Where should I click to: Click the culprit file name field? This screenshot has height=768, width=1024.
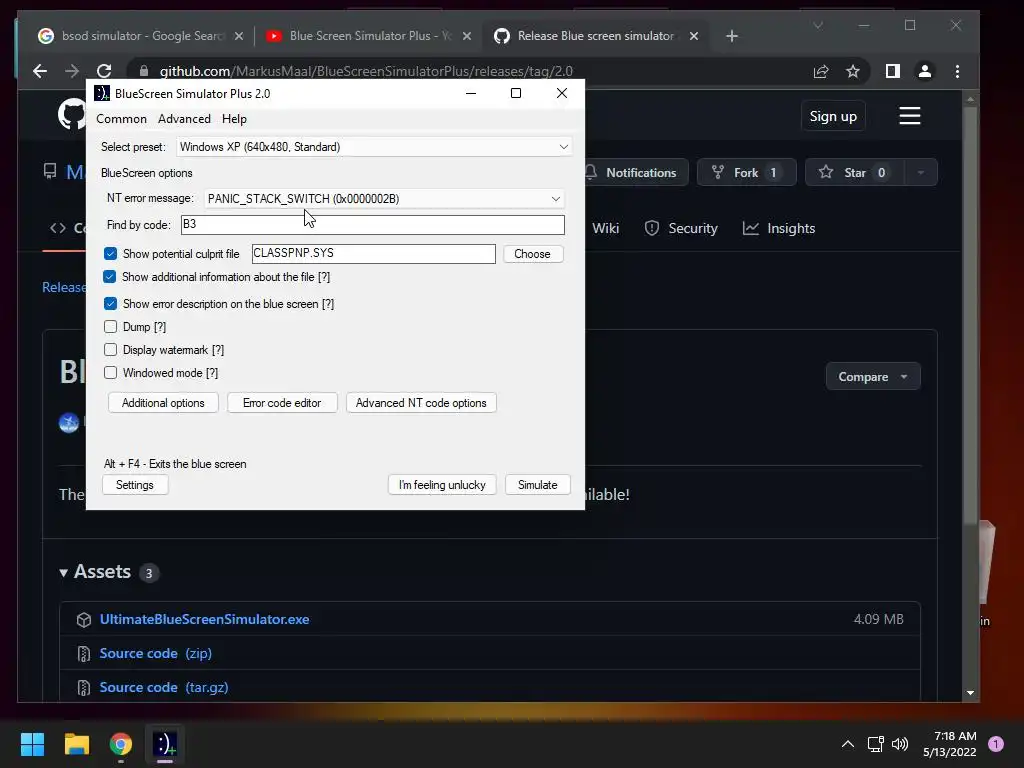coord(374,253)
